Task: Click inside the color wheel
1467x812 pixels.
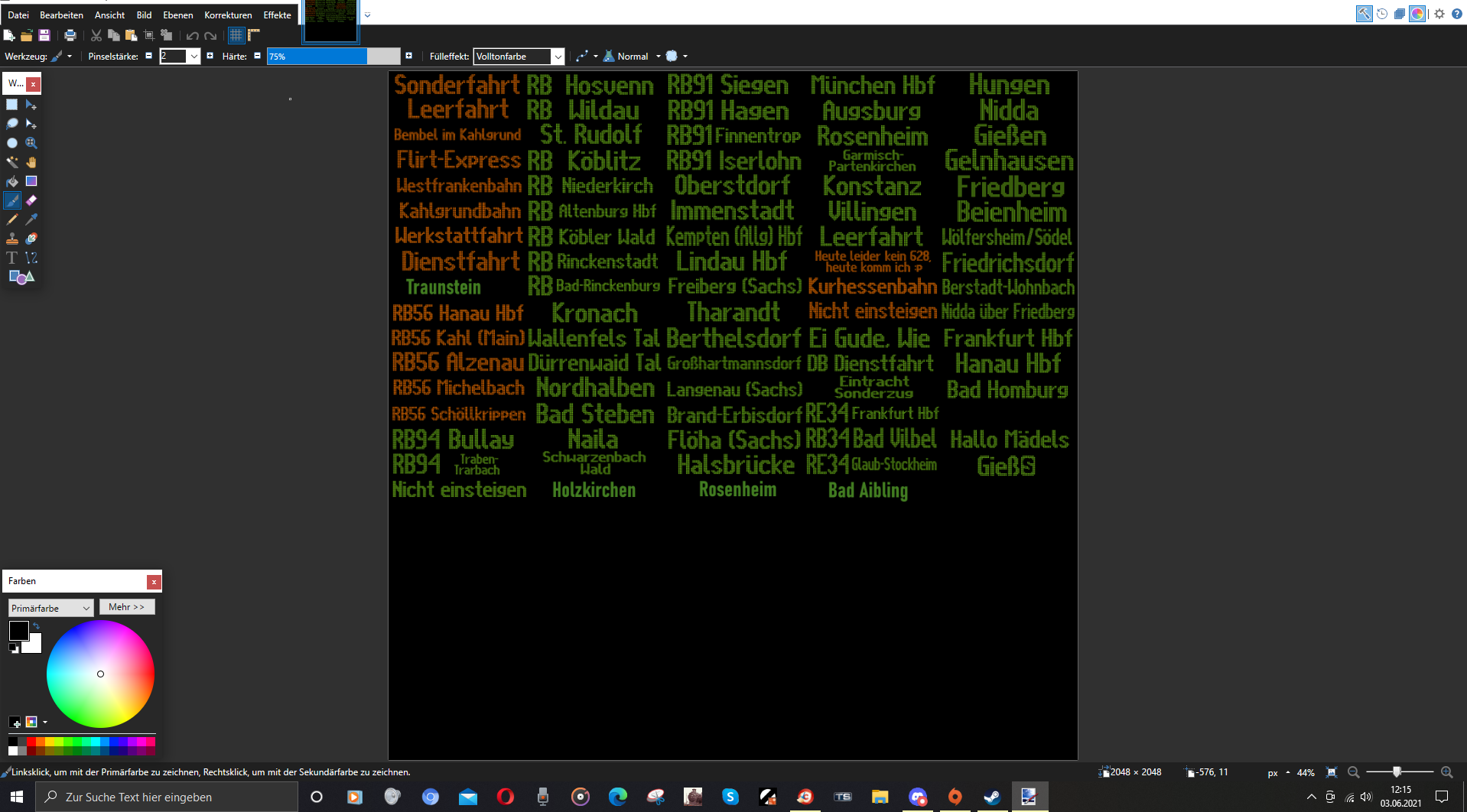Action: point(100,674)
